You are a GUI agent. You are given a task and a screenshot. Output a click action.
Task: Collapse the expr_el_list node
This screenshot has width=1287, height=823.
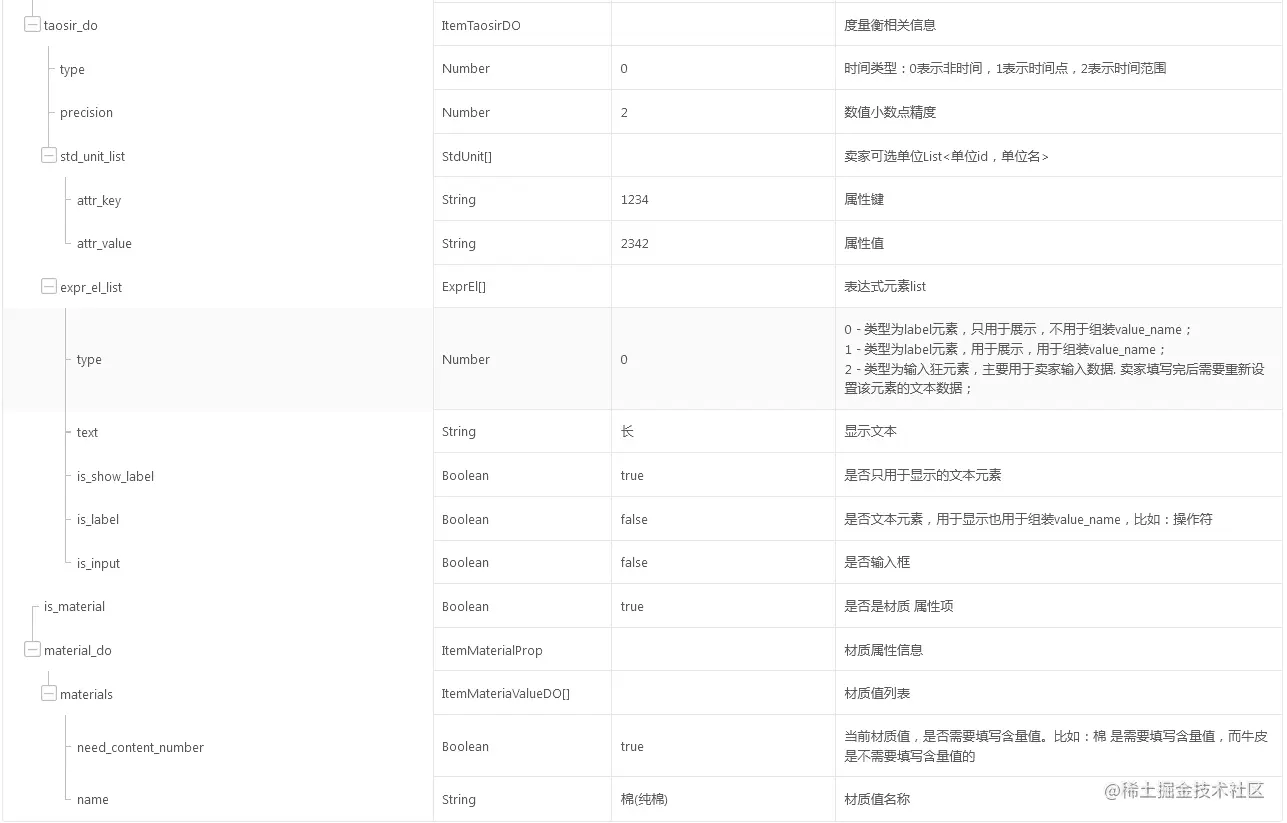click(48, 287)
